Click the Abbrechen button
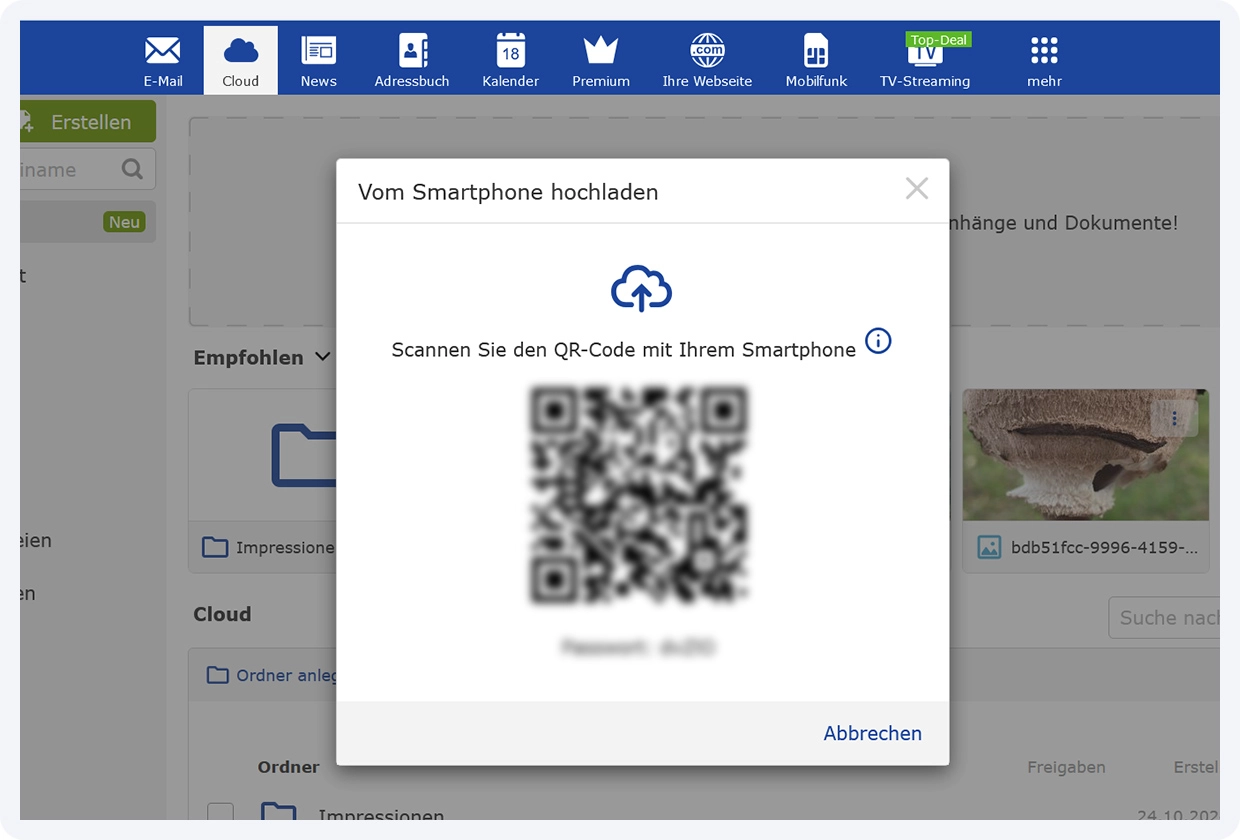 pyautogui.click(x=872, y=733)
